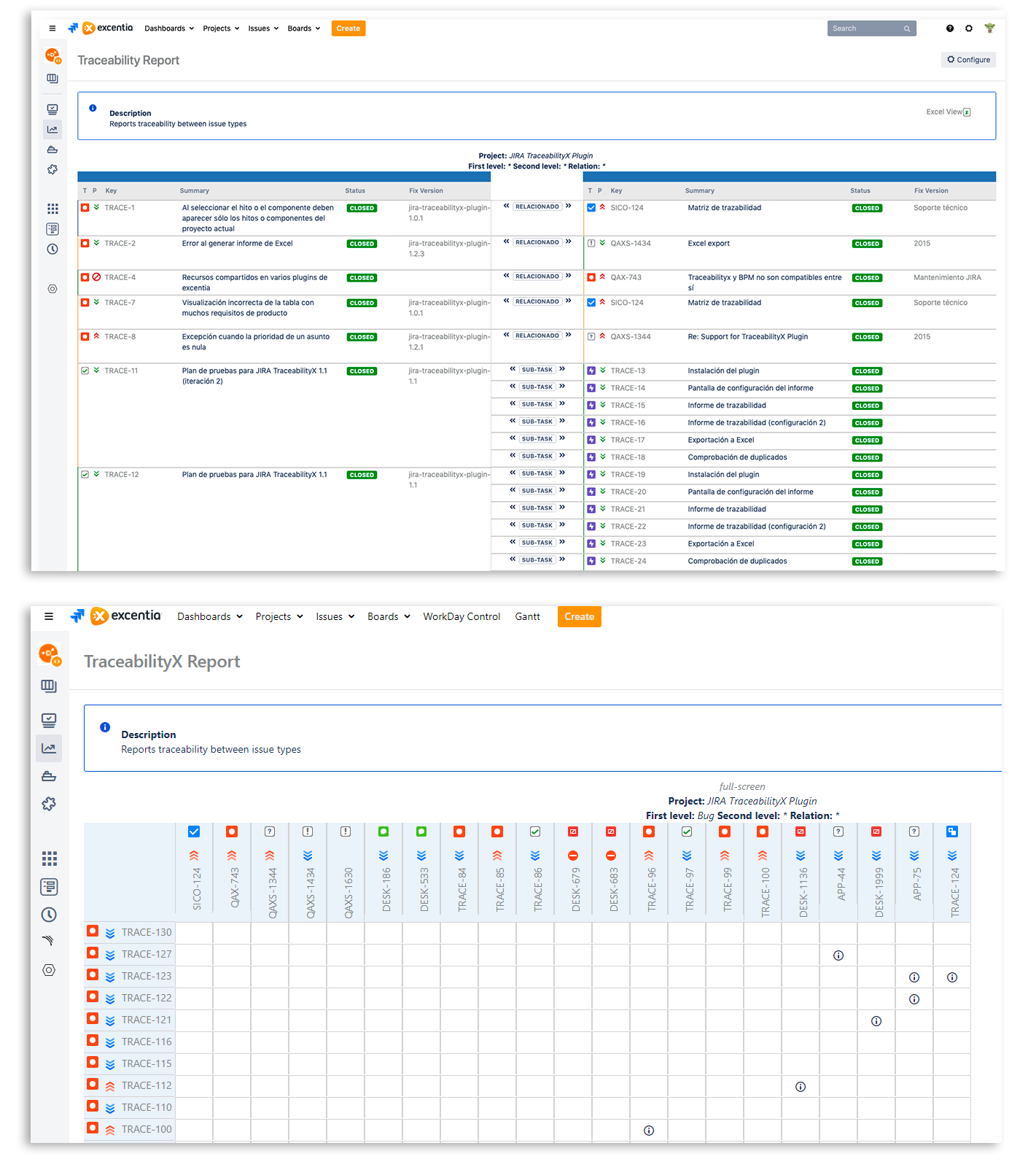The width and height of the screenshot is (1036, 1167).
Task: Click the excentia logo in bottom window
Action: 125,616
